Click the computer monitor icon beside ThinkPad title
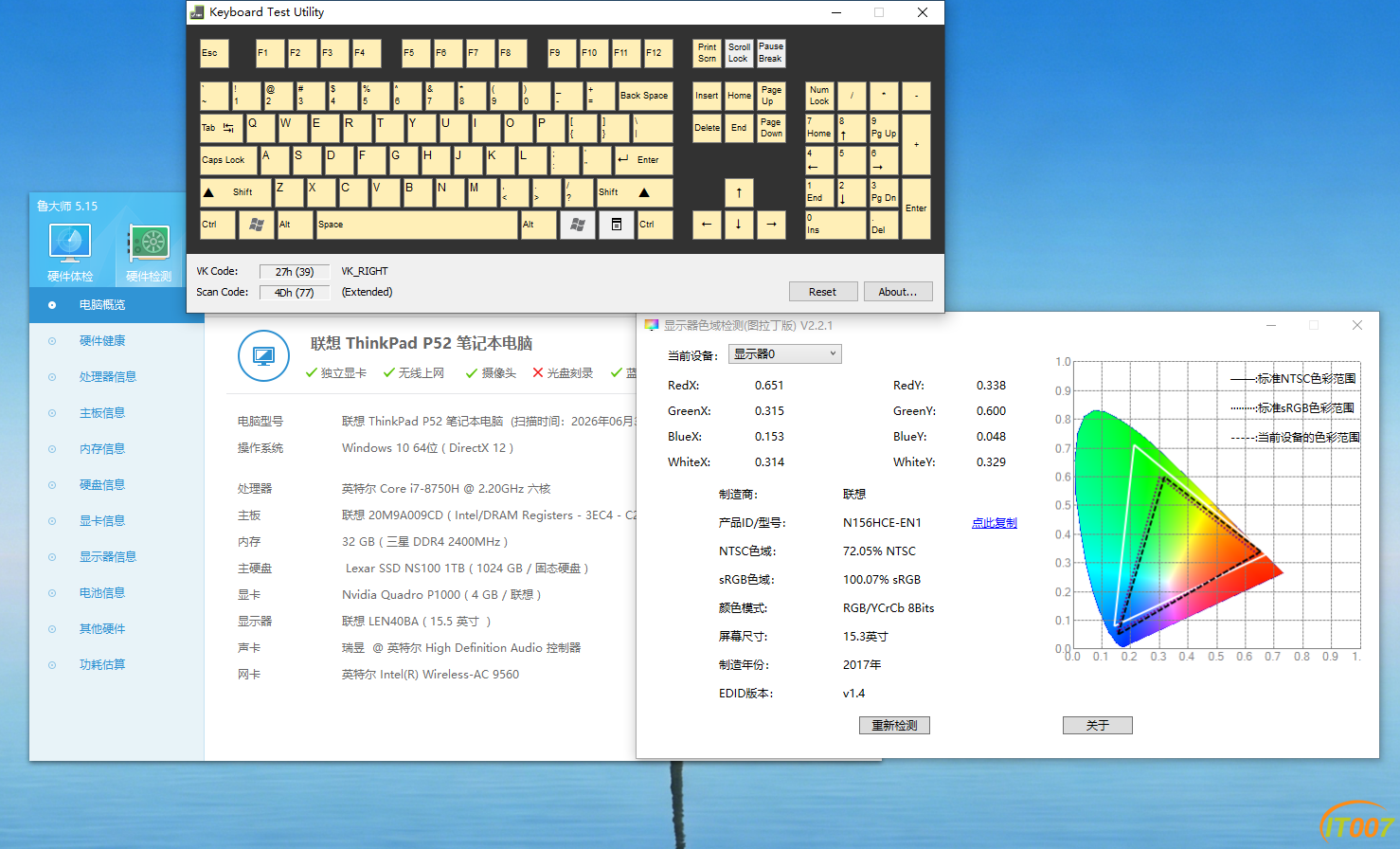The height and width of the screenshot is (849, 1400). click(263, 356)
